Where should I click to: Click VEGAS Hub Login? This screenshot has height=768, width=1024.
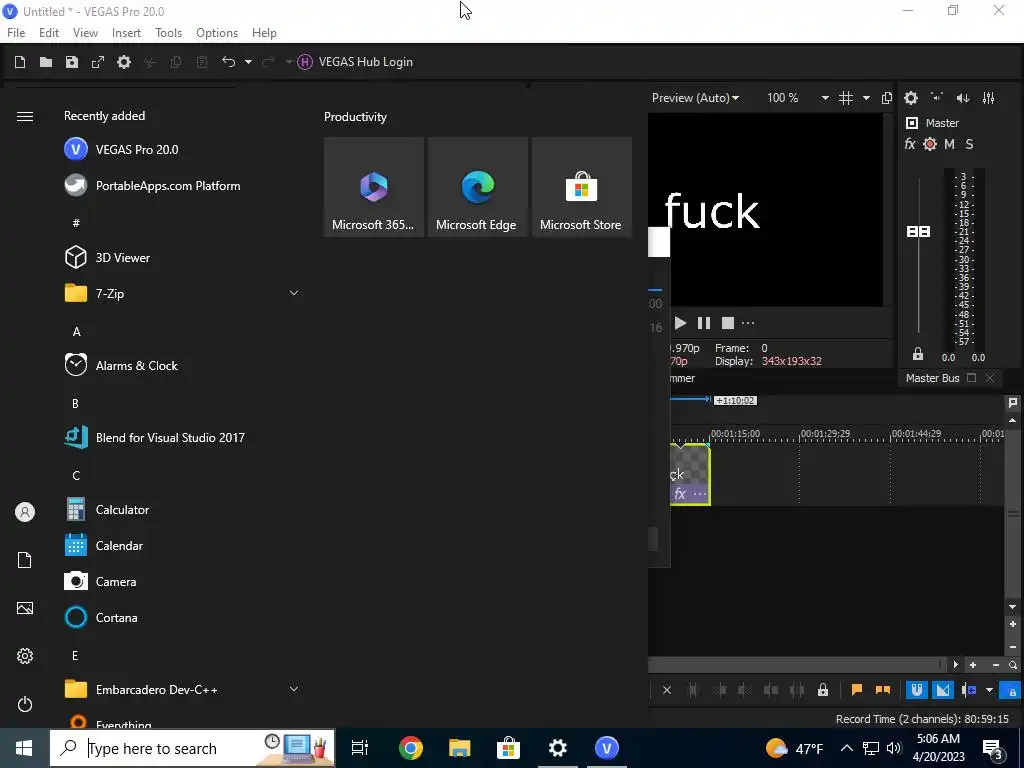point(355,62)
